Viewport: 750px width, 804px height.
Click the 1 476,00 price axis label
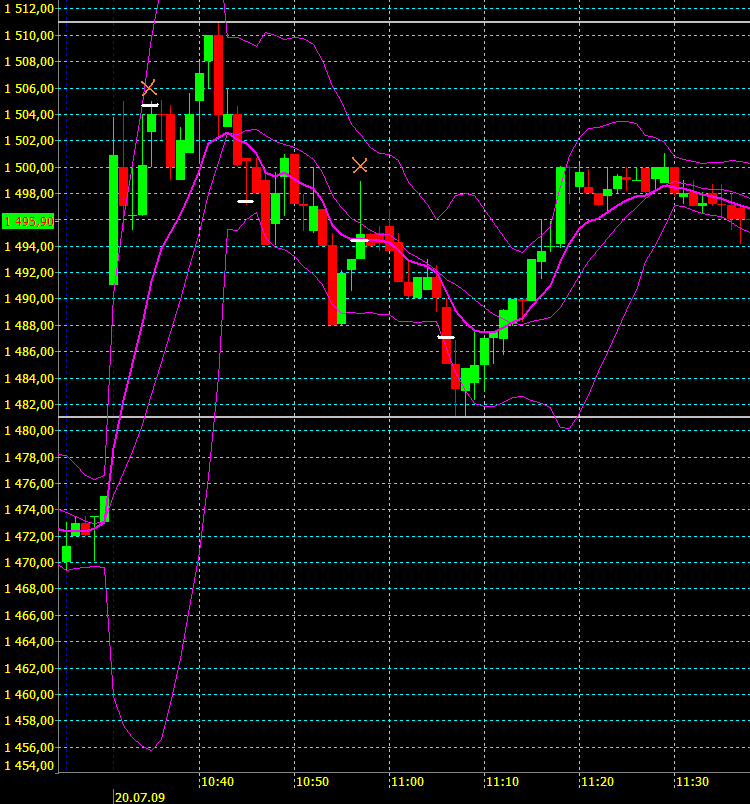tap(29, 483)
